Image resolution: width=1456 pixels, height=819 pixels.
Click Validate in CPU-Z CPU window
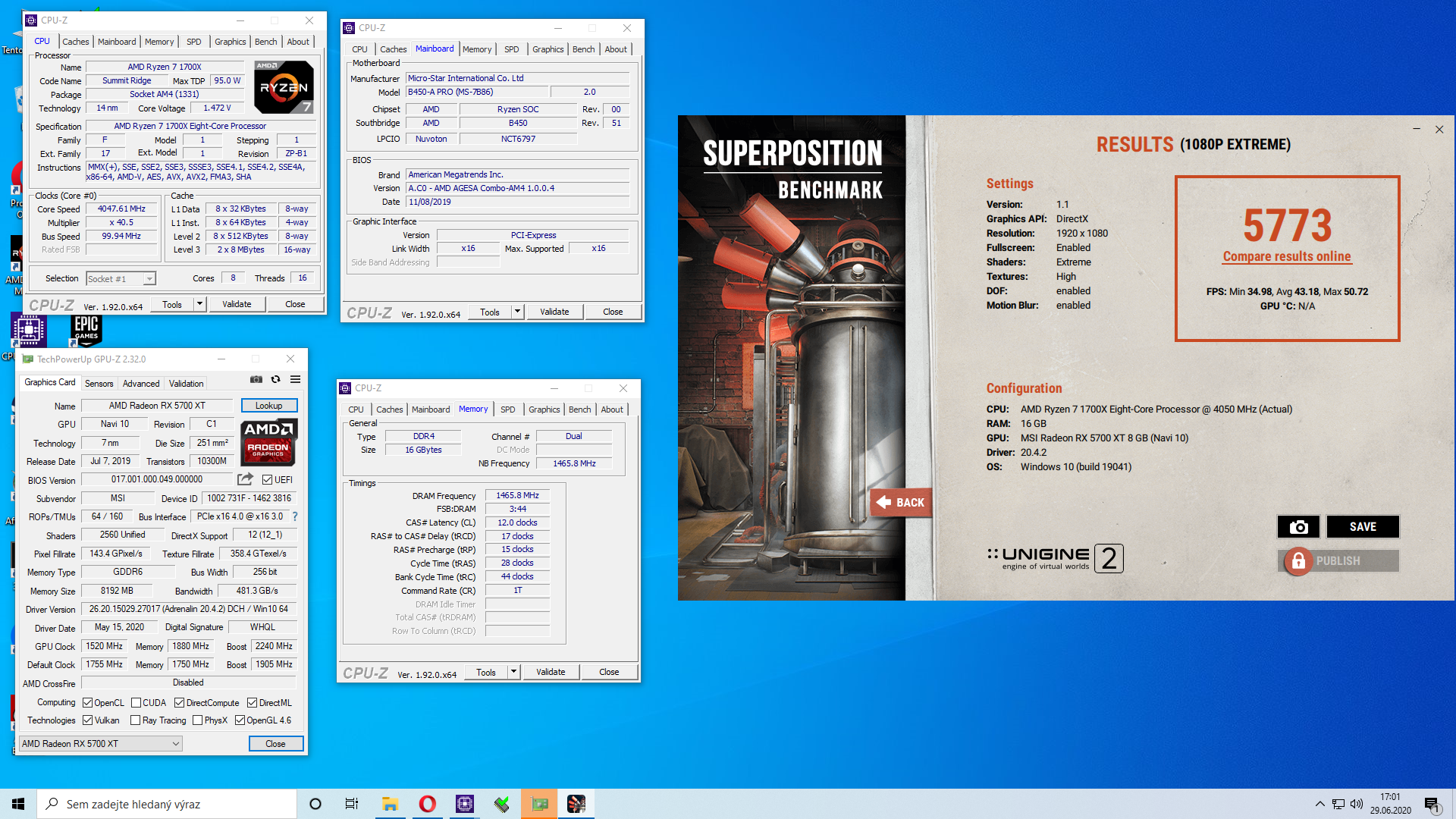[x=237, y=304]
